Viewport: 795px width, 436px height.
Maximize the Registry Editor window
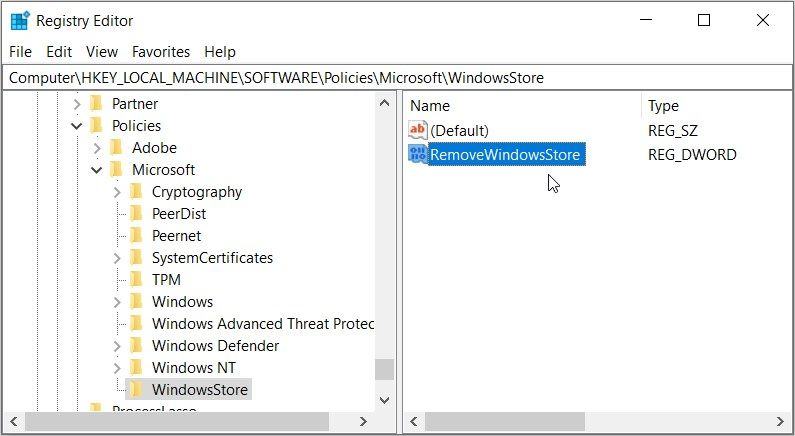(x=704, y=20)
